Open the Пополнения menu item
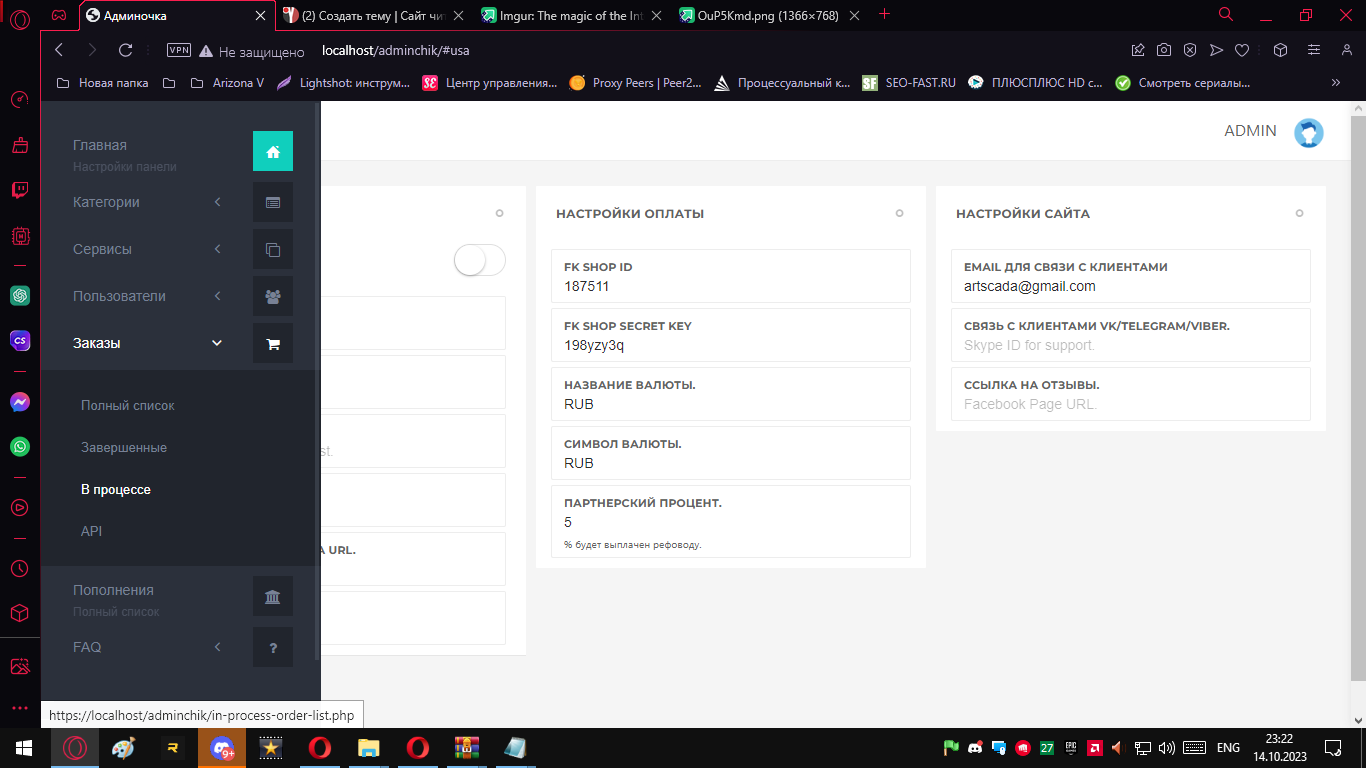Image resolution: width=1366 pixels, height=768 pixels. (x=113, y=590)
